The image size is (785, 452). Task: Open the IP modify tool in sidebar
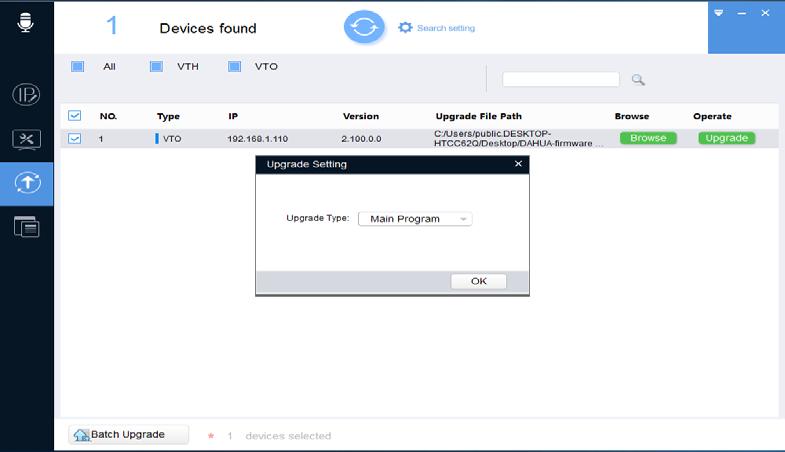(26, 95)
